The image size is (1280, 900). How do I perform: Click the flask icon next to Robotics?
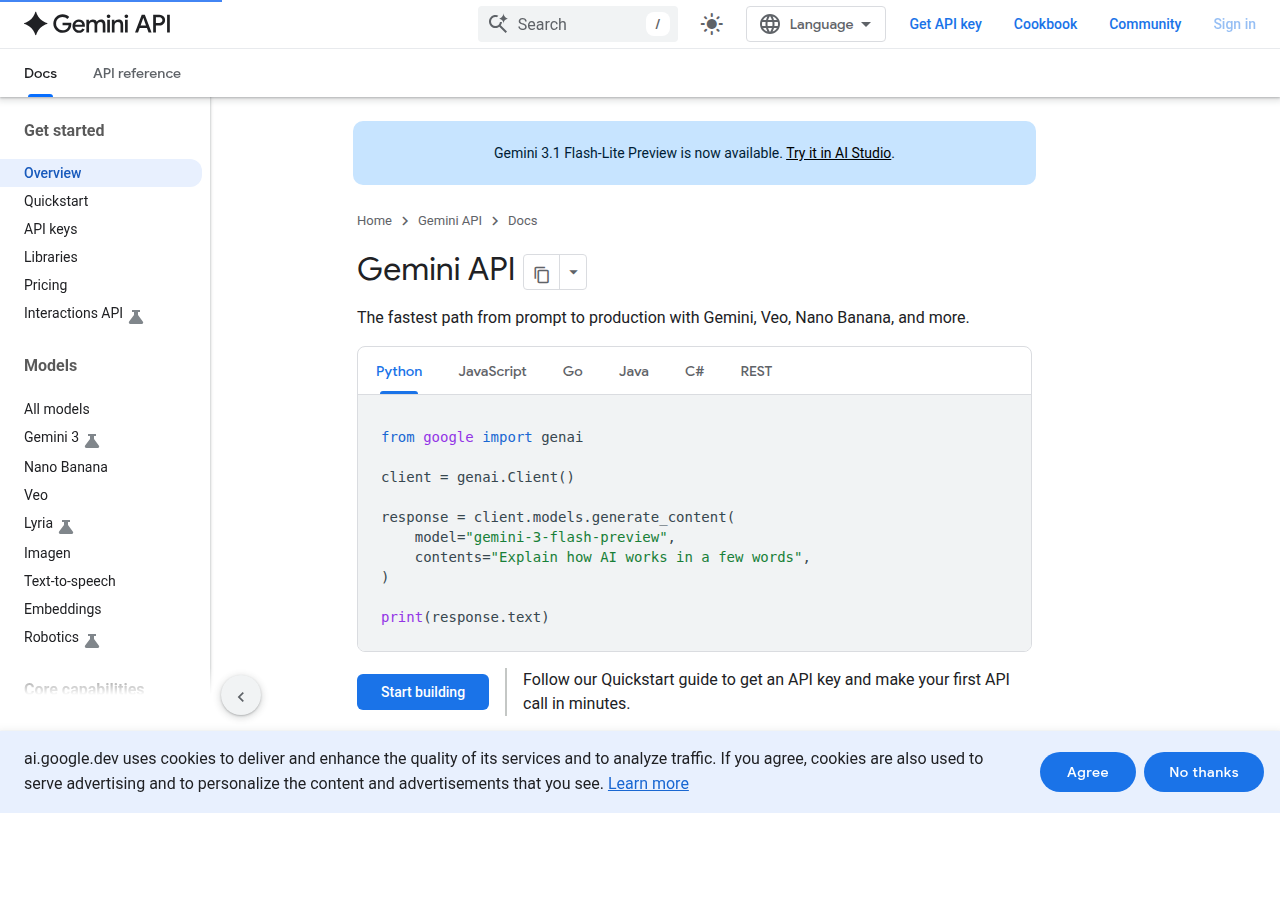click(x=92, y=640)
